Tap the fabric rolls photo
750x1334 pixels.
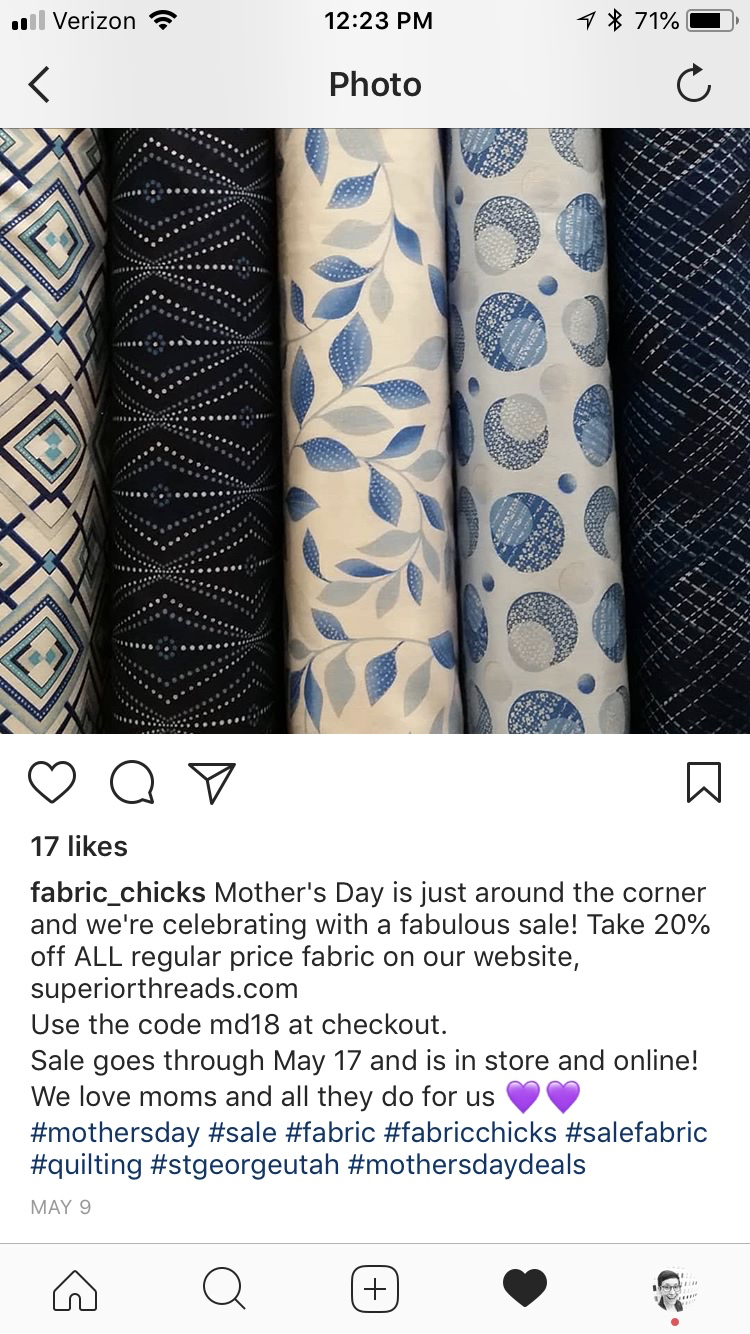tap(375, 431)
